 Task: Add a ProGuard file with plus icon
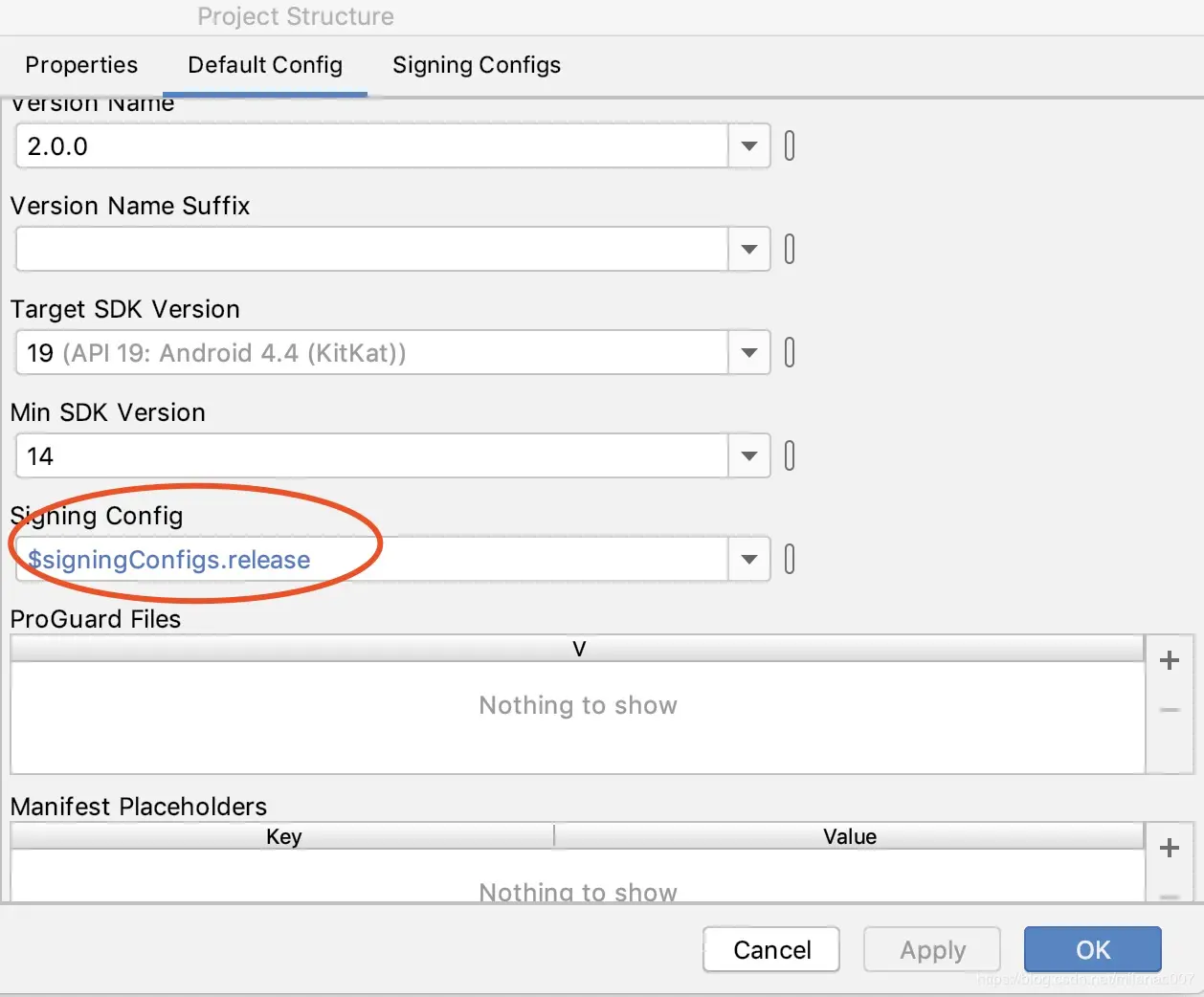pos(1169,660)
